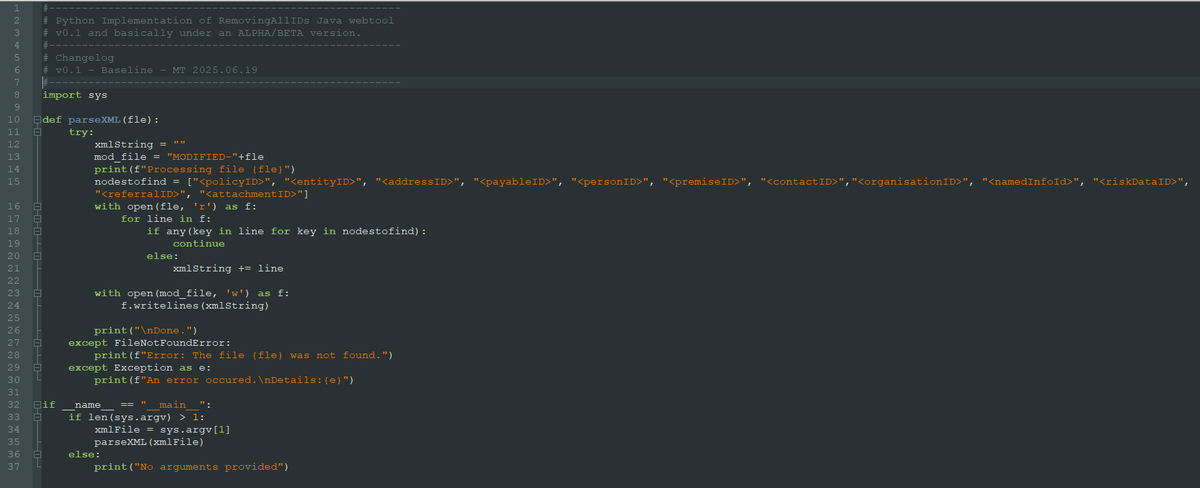Image resolution: width=1200 pixels, height=488 pixels.
Task: Click the nodestofind variable on line 15
Action: coord(134,182)
